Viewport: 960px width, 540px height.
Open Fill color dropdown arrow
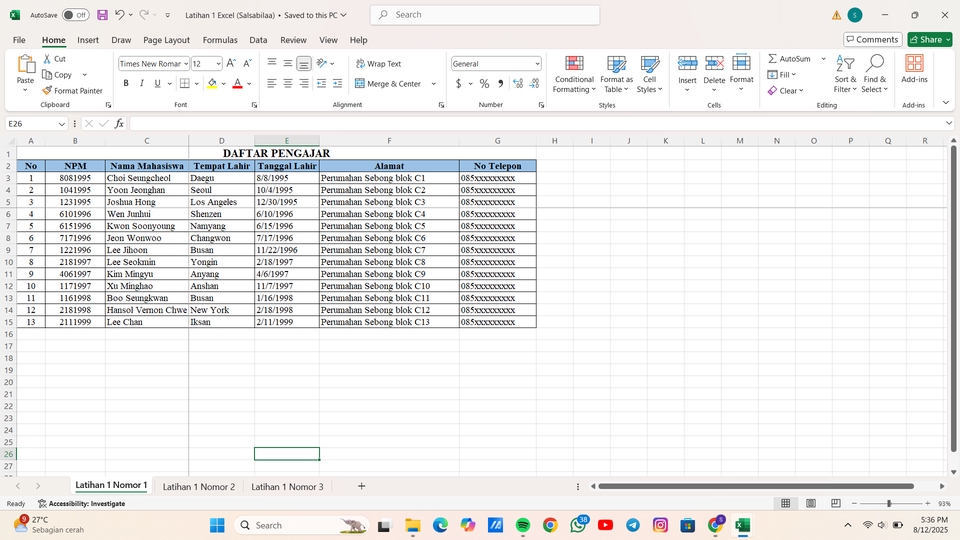click(x=223, y=84)
